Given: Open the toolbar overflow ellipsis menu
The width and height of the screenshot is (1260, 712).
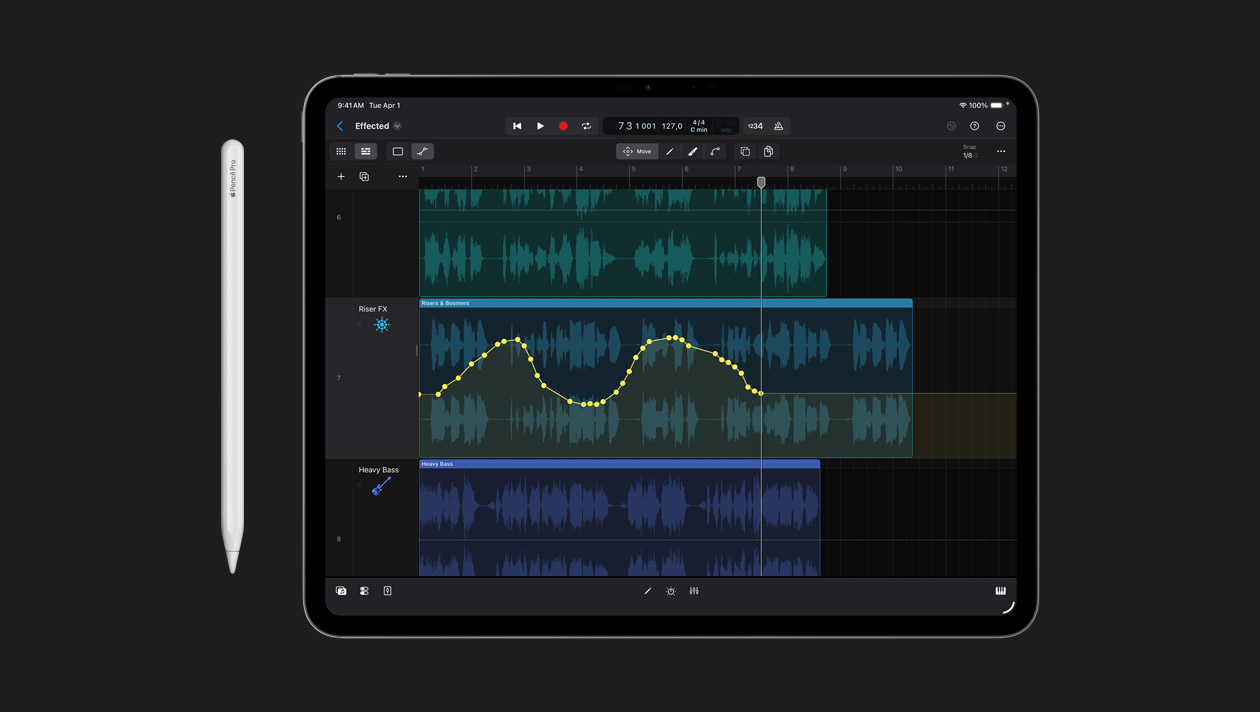Looking at the screenshot, I should 1000,151.
